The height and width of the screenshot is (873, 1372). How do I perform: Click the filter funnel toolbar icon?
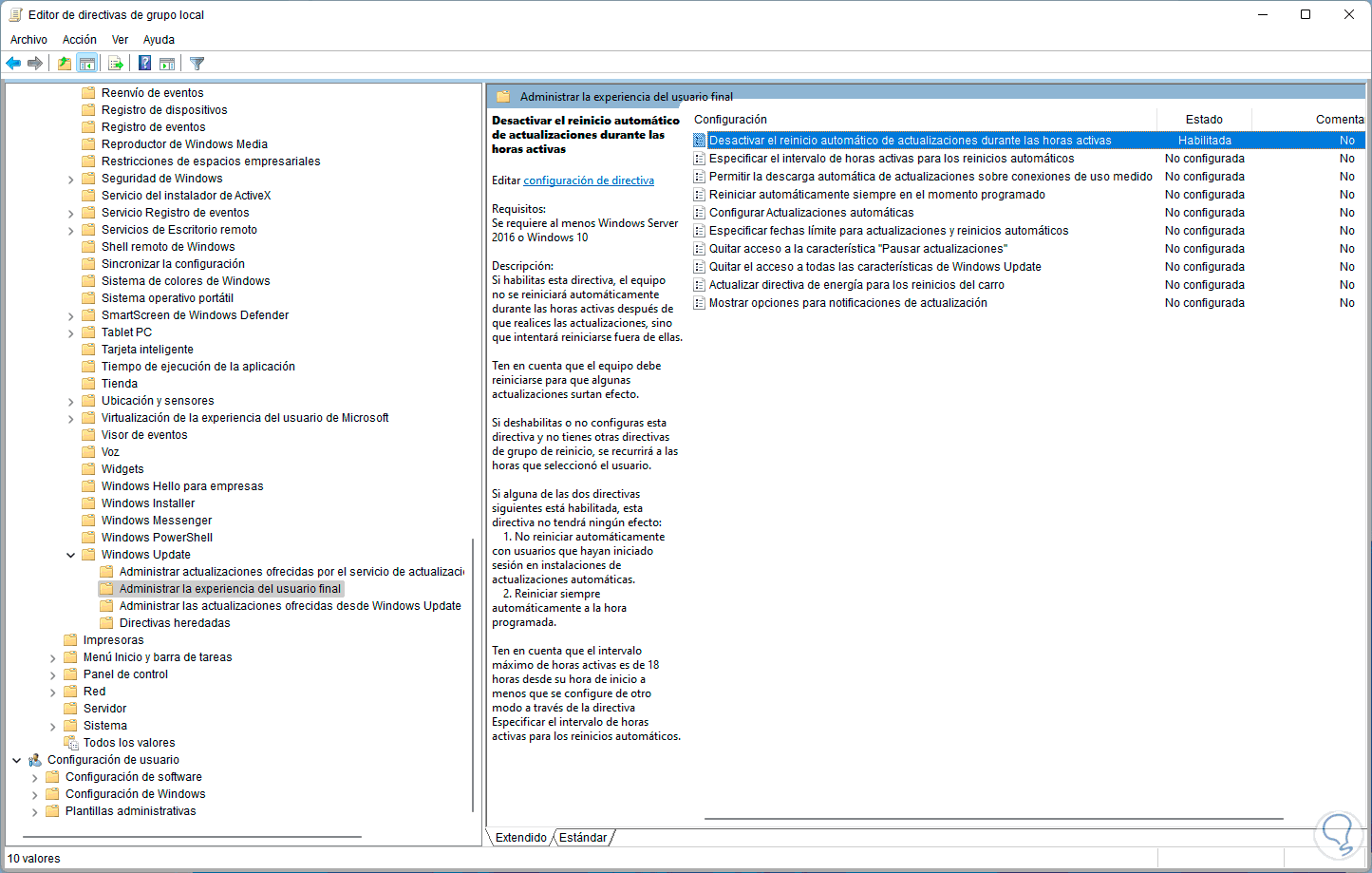(x=197, y=64)
